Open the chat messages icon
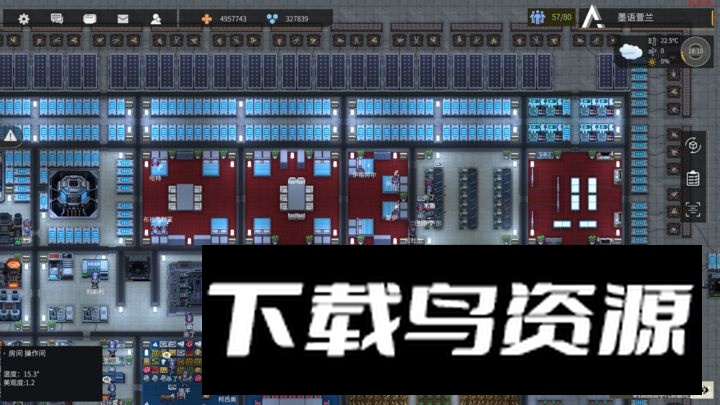 click(57, 18)
